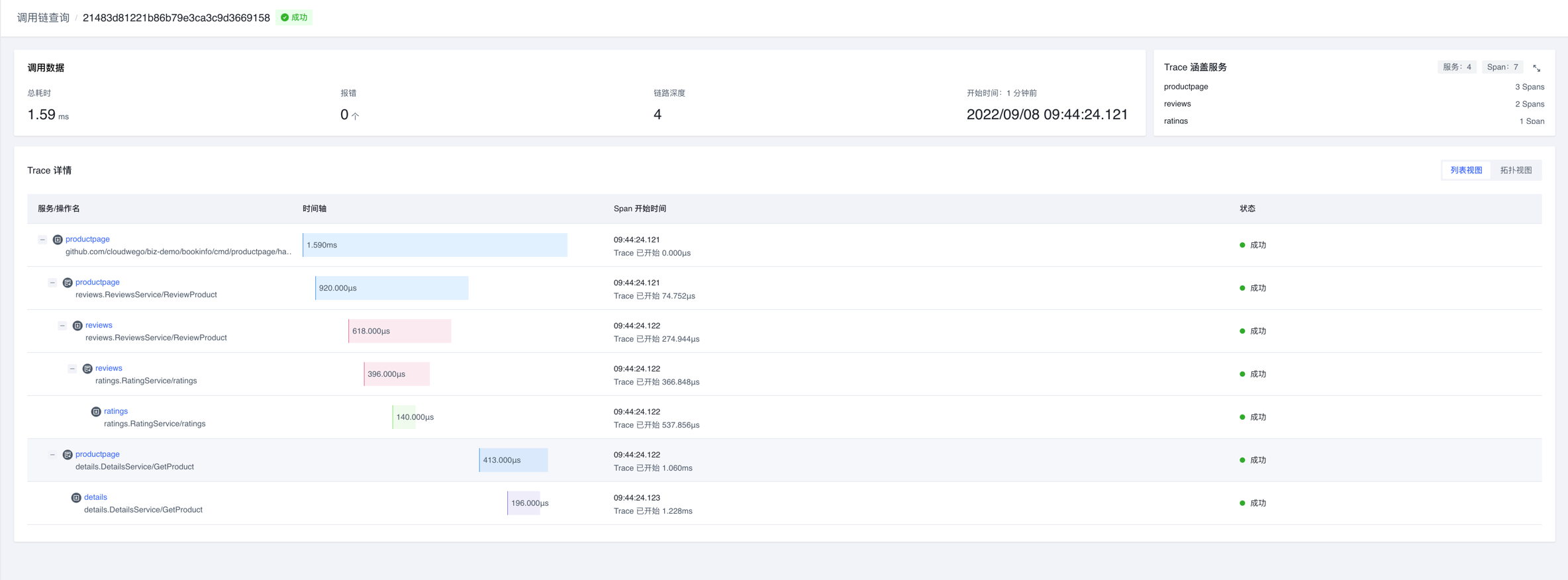Viewport: 1568px width, 580px height.
Task: Click 成功 status in ratings row
Action: [x=1253, y=417]
